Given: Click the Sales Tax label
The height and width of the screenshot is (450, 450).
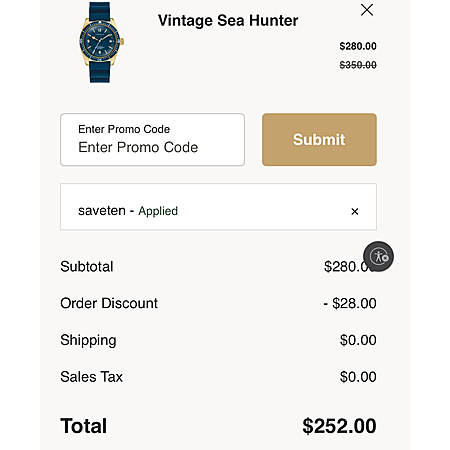Looking at the screenshot, I should pyautogui.click(x=92, y=377).
